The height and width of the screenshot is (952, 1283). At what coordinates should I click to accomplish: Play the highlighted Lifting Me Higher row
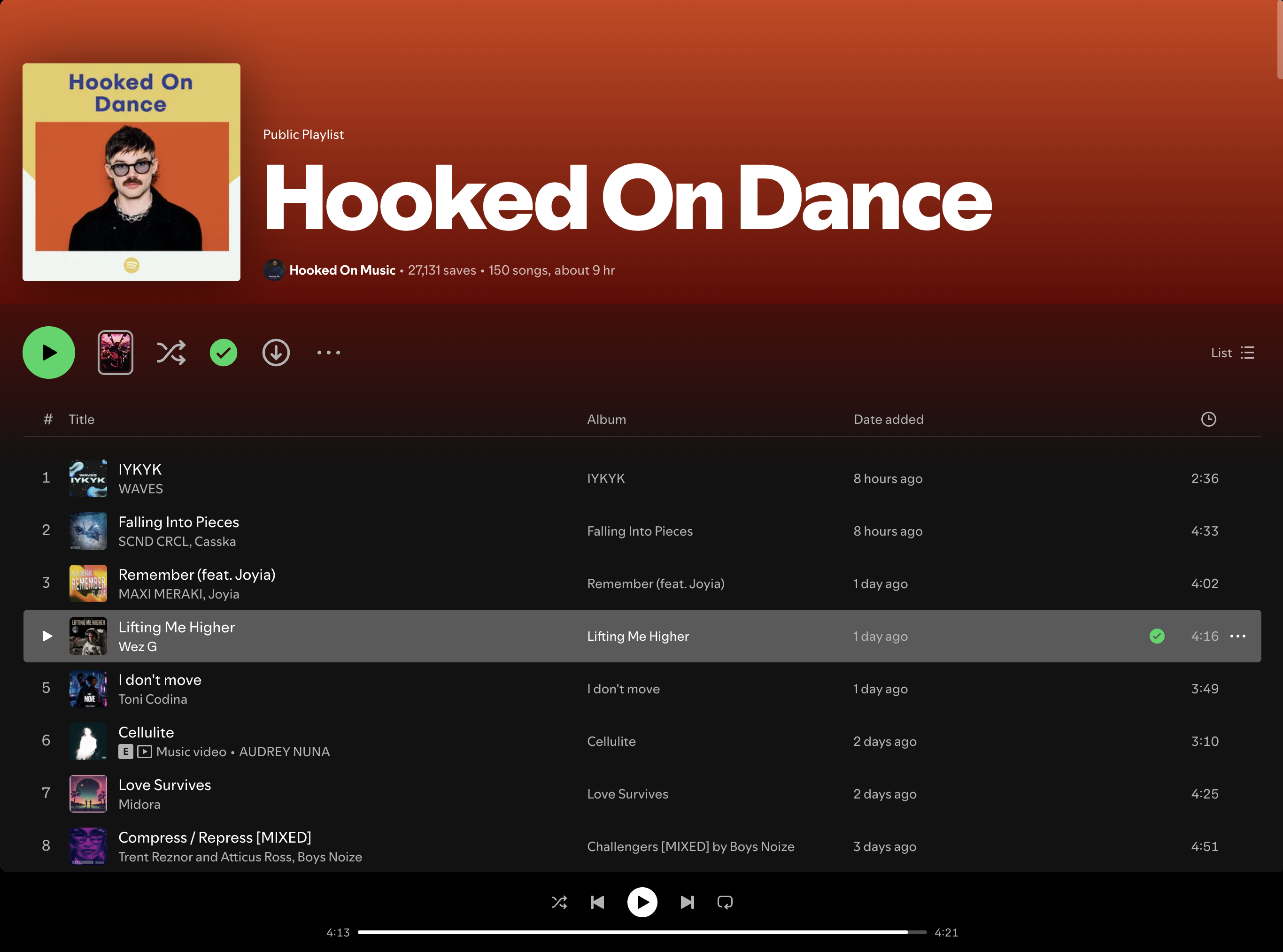pos(47,636)
